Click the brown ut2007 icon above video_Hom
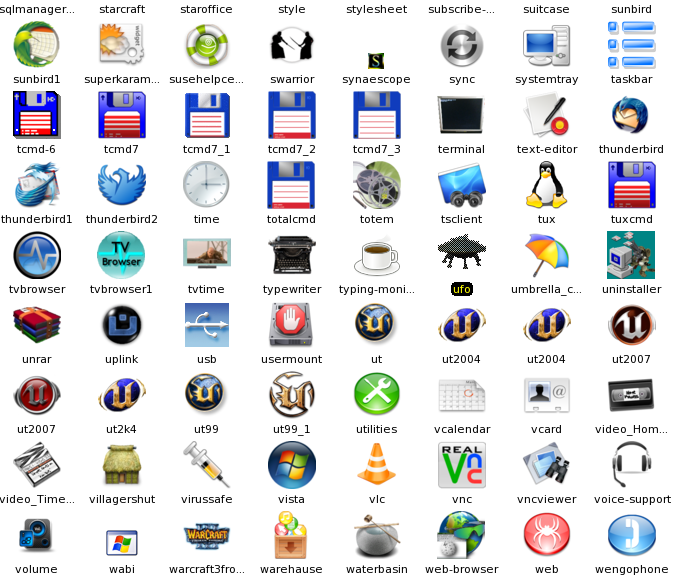 click(x=632, y=325)
